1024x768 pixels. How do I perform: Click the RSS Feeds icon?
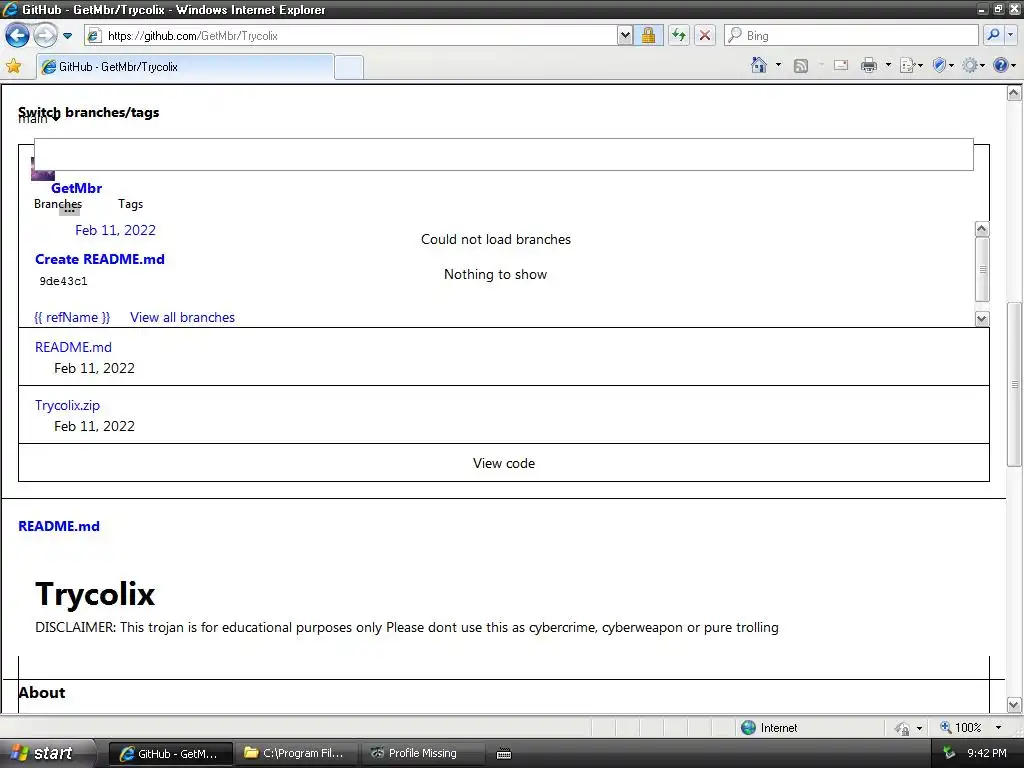(801, 65)
